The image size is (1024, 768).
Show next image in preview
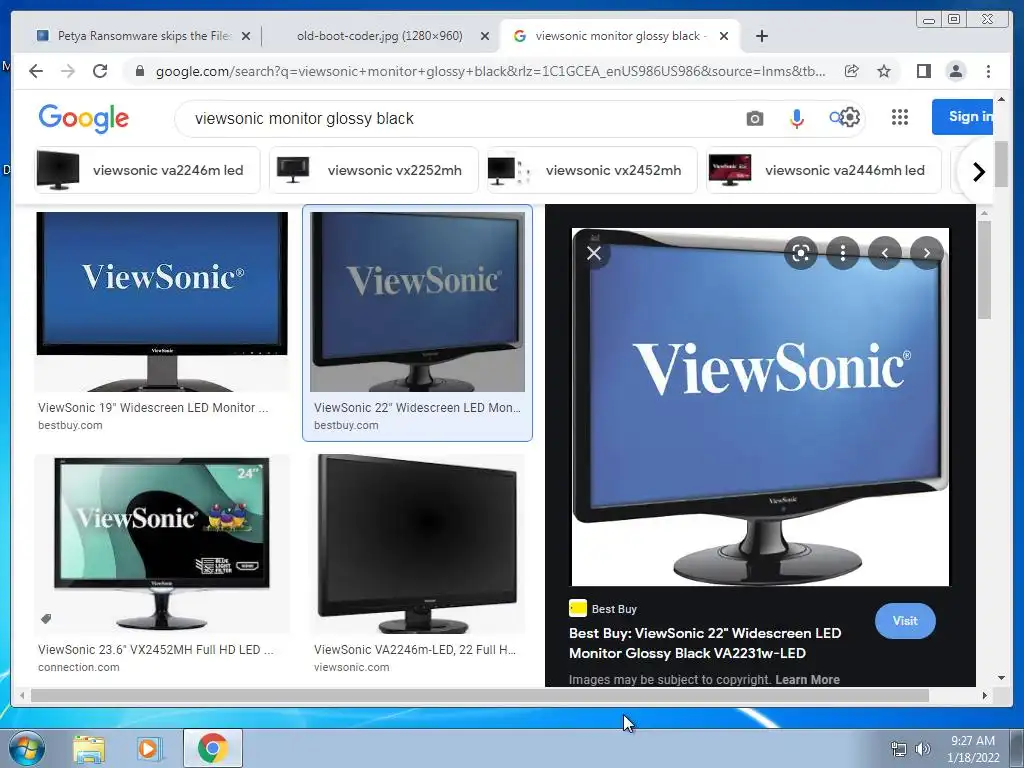point(927,253)
